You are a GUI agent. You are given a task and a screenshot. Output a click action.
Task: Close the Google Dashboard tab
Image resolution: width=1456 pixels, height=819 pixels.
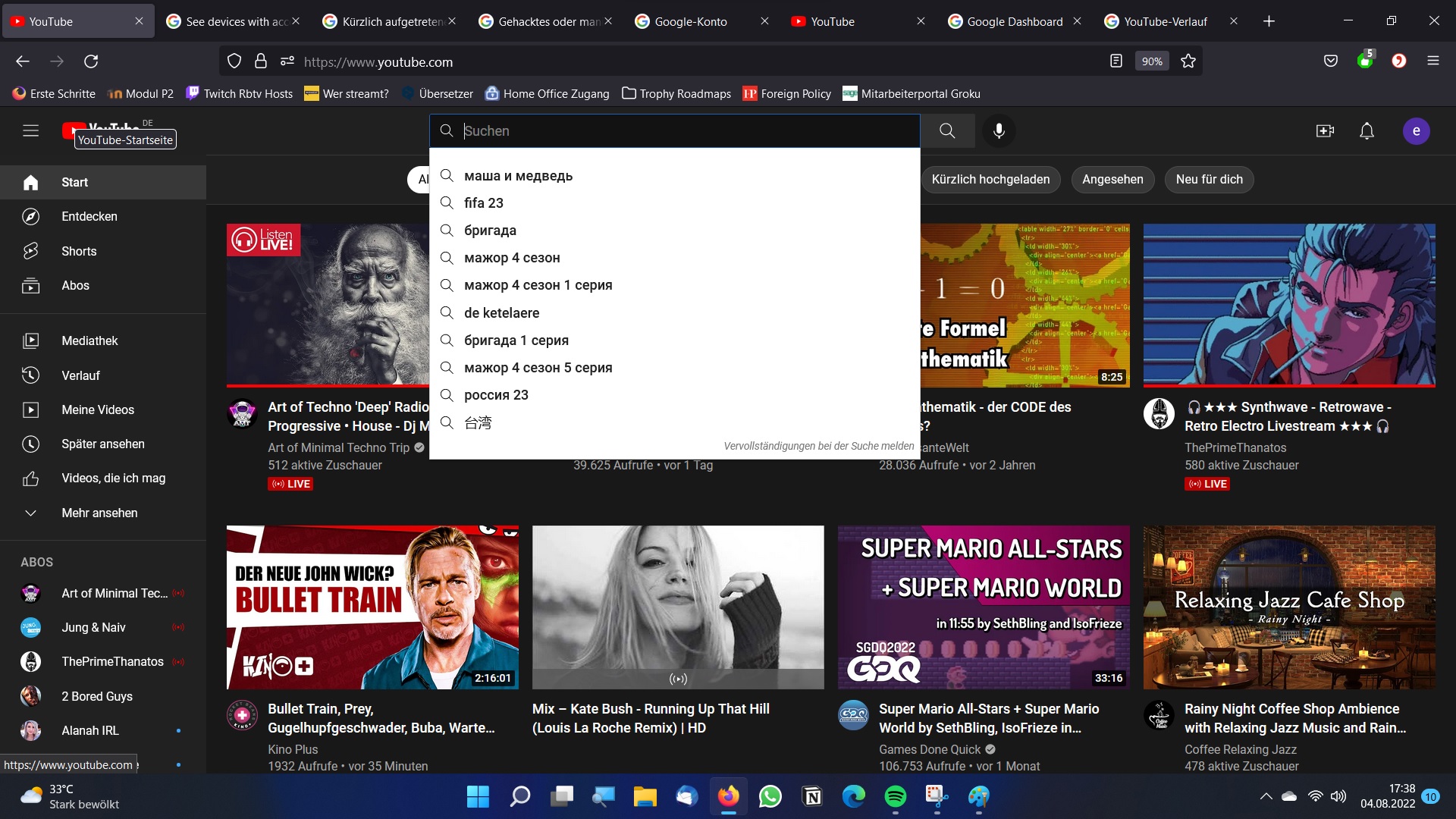[x=1076, y=21]
